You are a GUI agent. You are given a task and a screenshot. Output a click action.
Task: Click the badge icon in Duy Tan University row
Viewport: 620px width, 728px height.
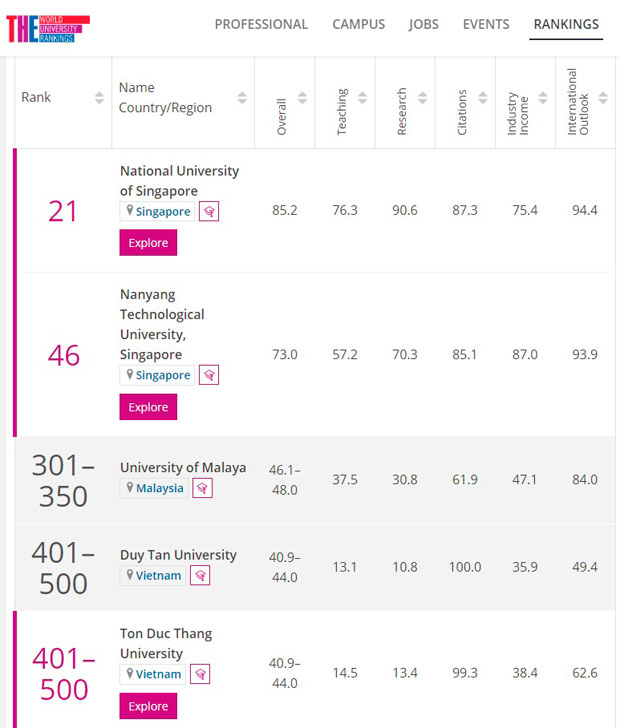click(x=200, y=575)
